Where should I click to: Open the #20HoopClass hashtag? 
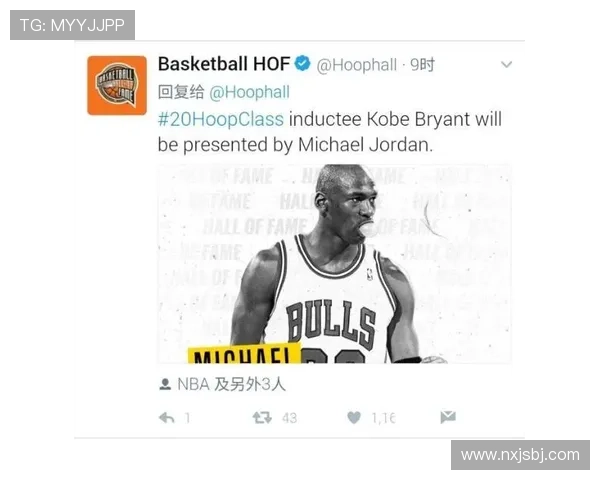(221, 119)
